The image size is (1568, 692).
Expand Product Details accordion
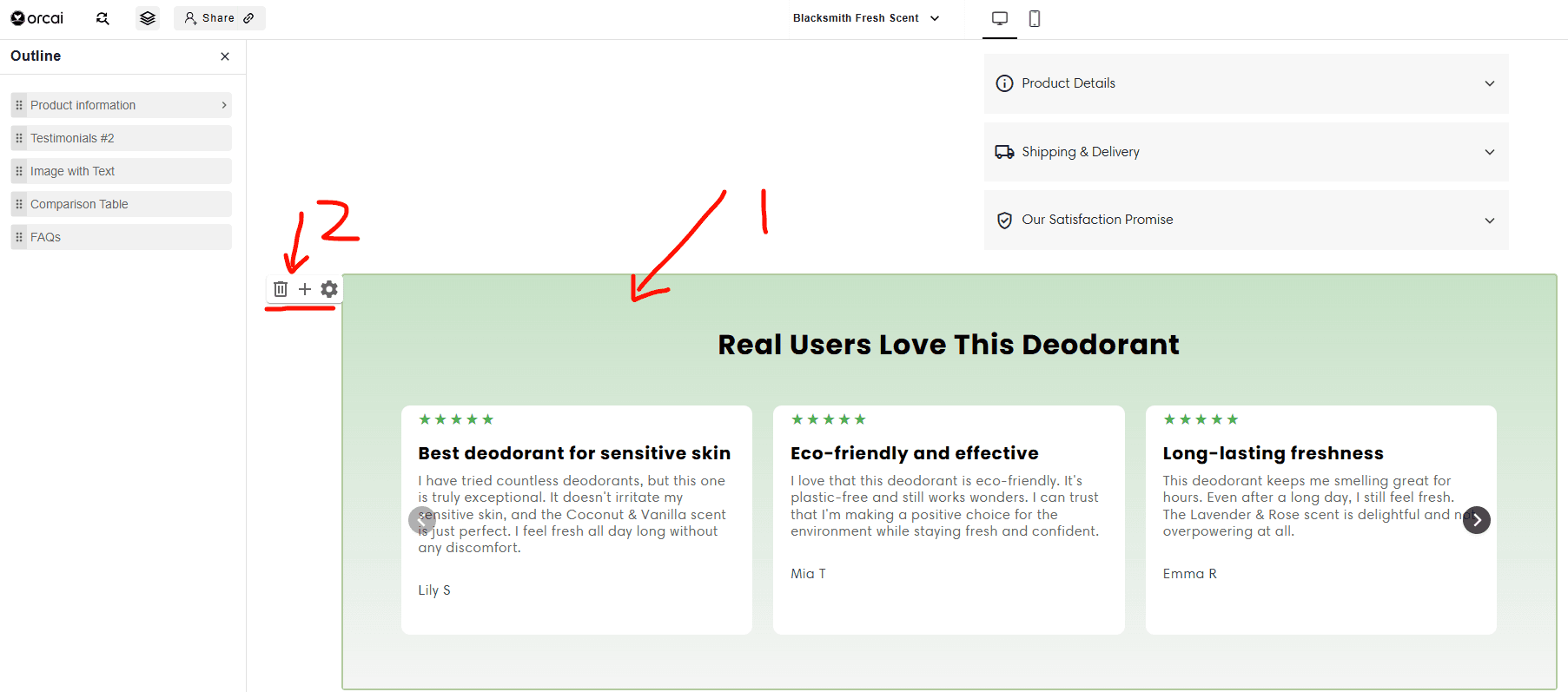pyautogui.click(x=1246, y=83)
